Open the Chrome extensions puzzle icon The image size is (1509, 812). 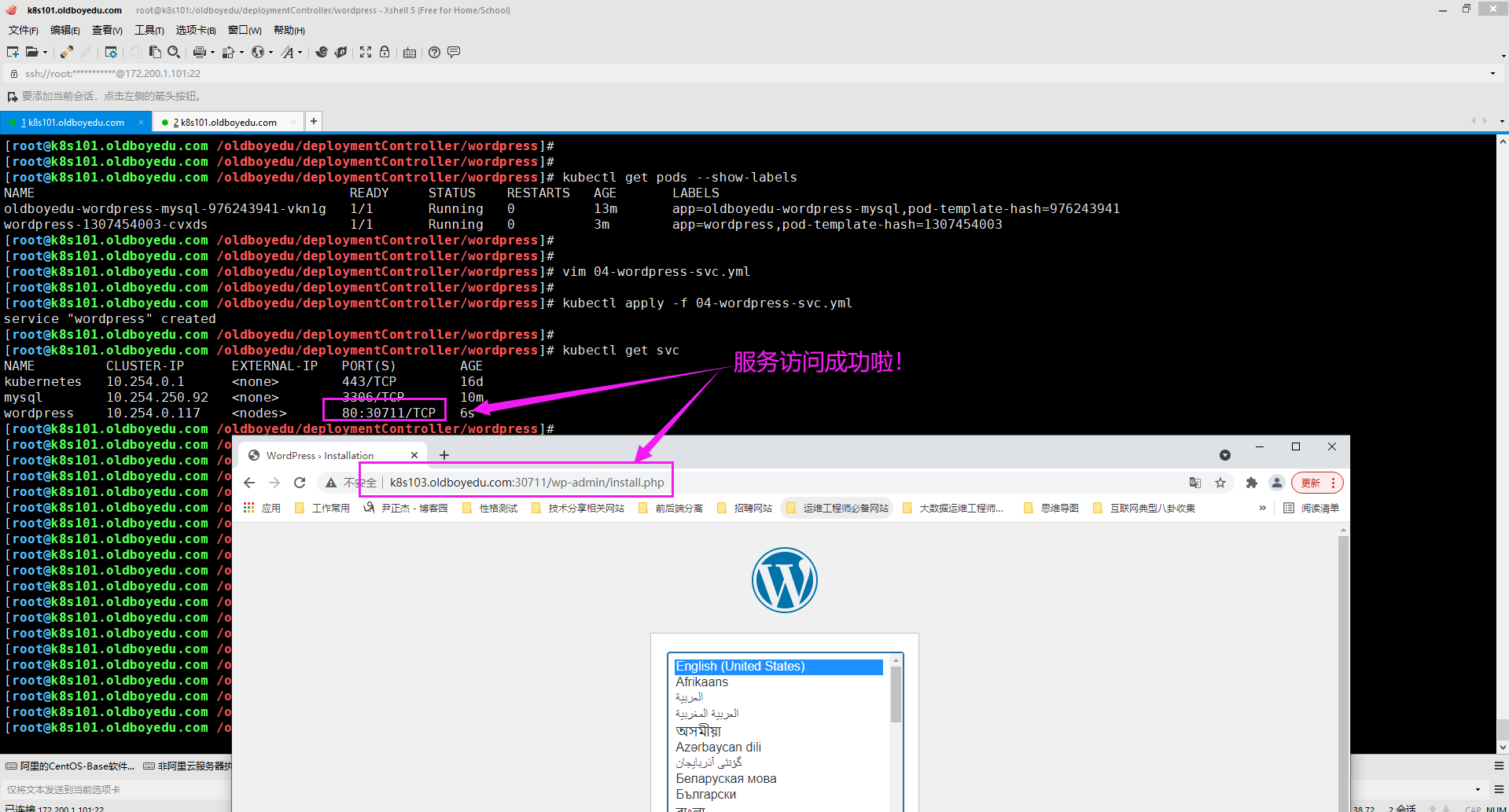click(1251, 483)
